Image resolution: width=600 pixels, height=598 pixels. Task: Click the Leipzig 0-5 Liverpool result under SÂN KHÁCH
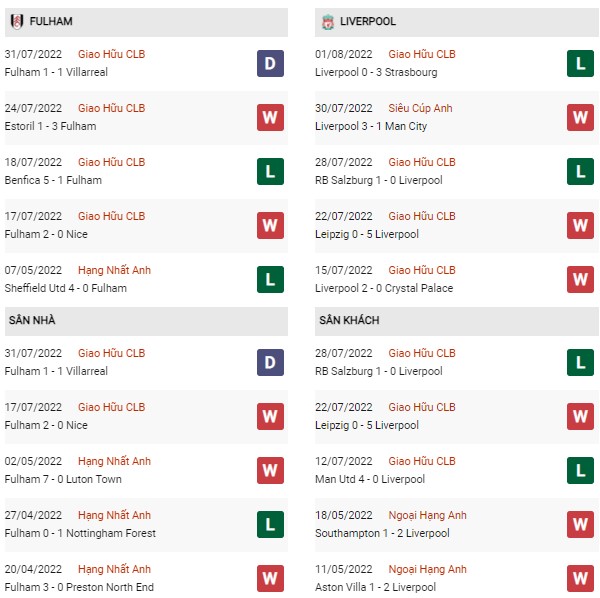367,425
